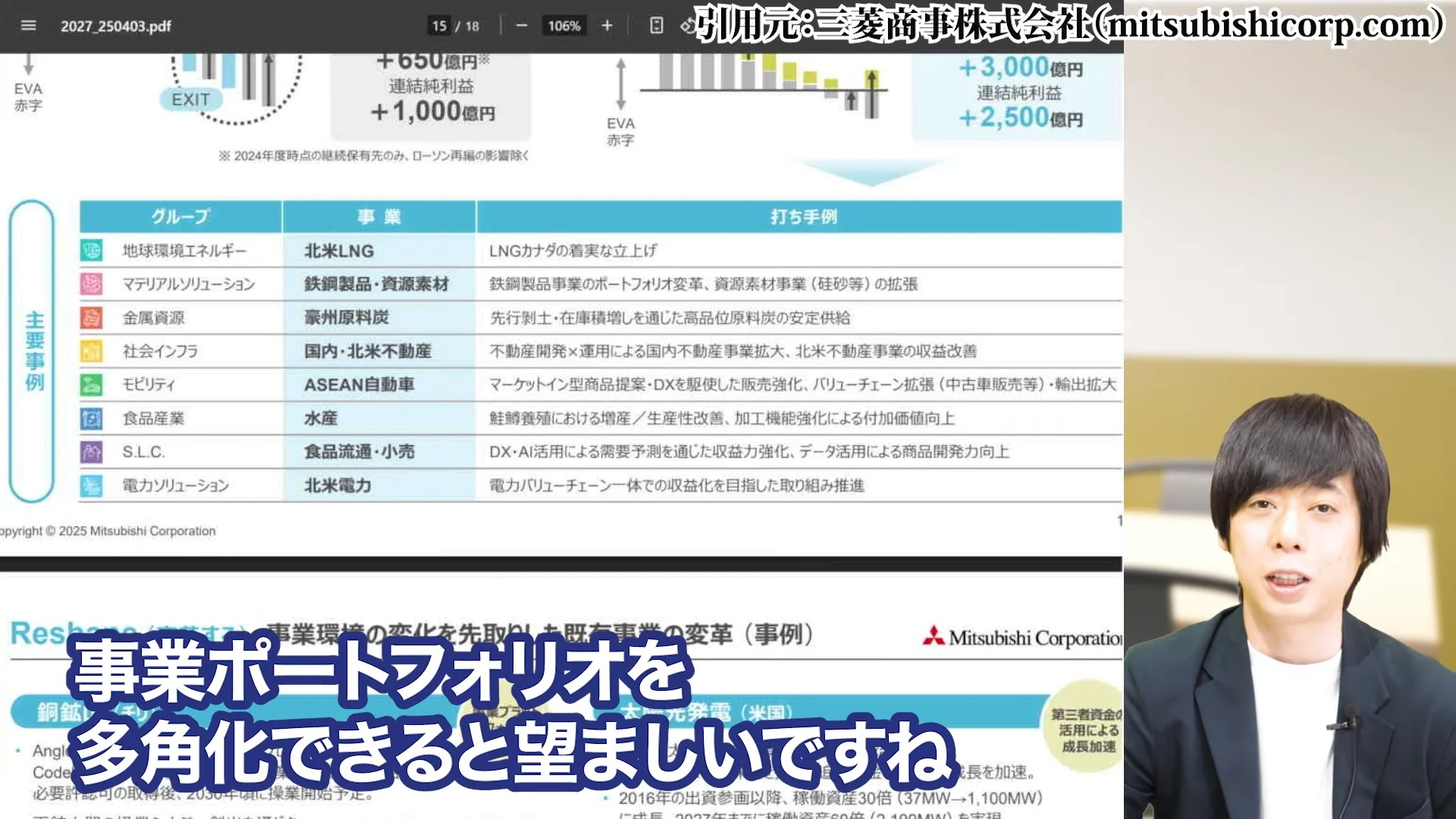The image size is (1456, 819).
Task: Click the 社会インフラ group icon
Action: coord(91,351)
